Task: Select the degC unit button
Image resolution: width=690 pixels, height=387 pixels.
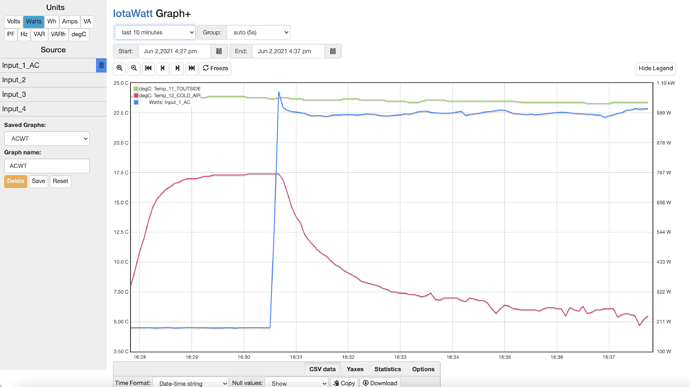Action: [x=79, y=34]
